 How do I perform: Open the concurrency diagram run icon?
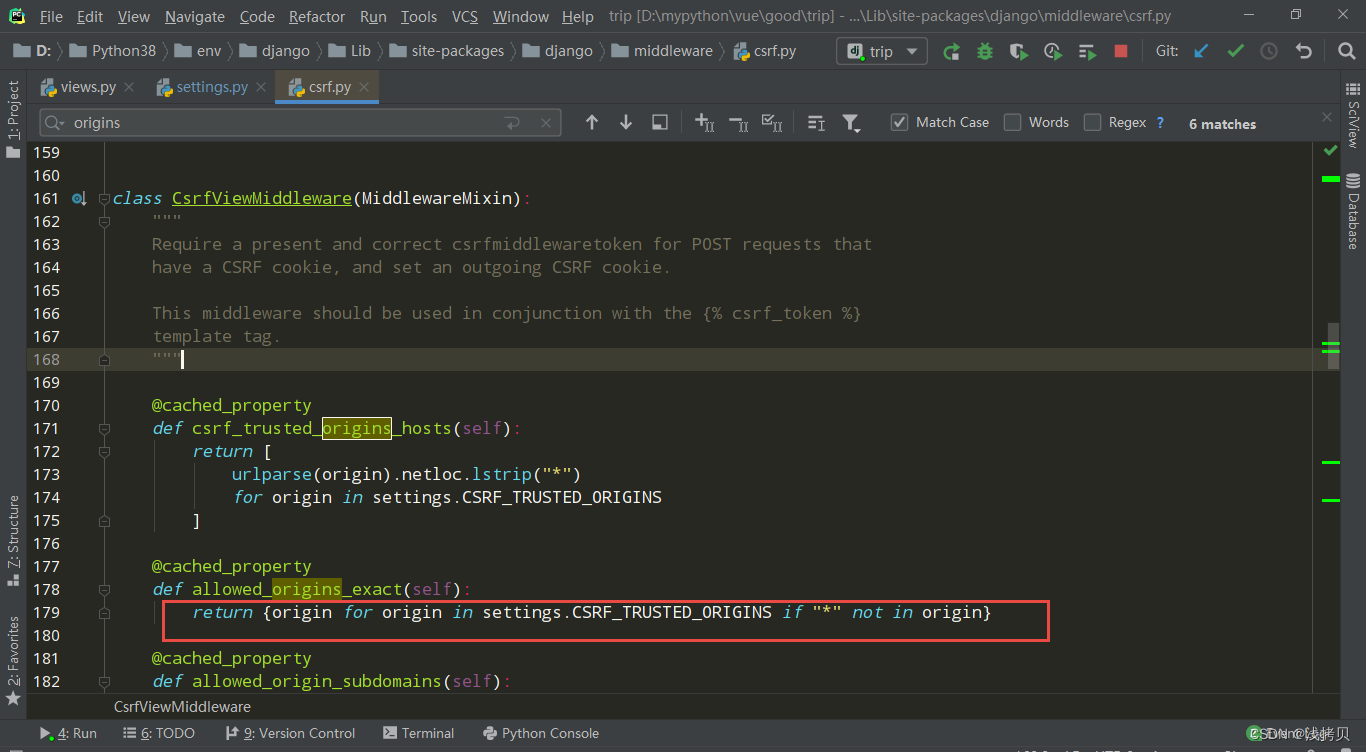tap(1087, 51)
